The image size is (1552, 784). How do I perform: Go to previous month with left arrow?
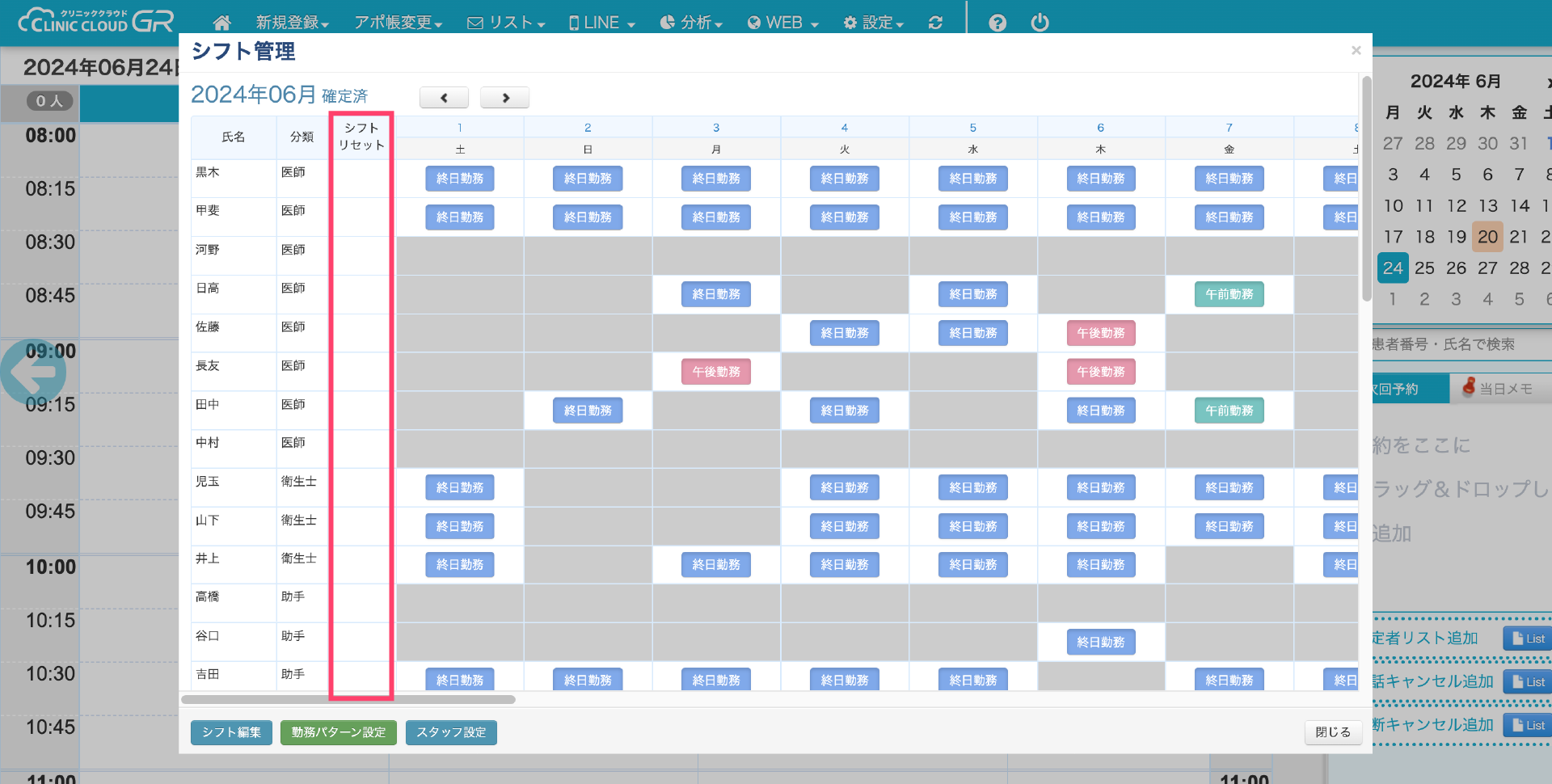point(444,98)
